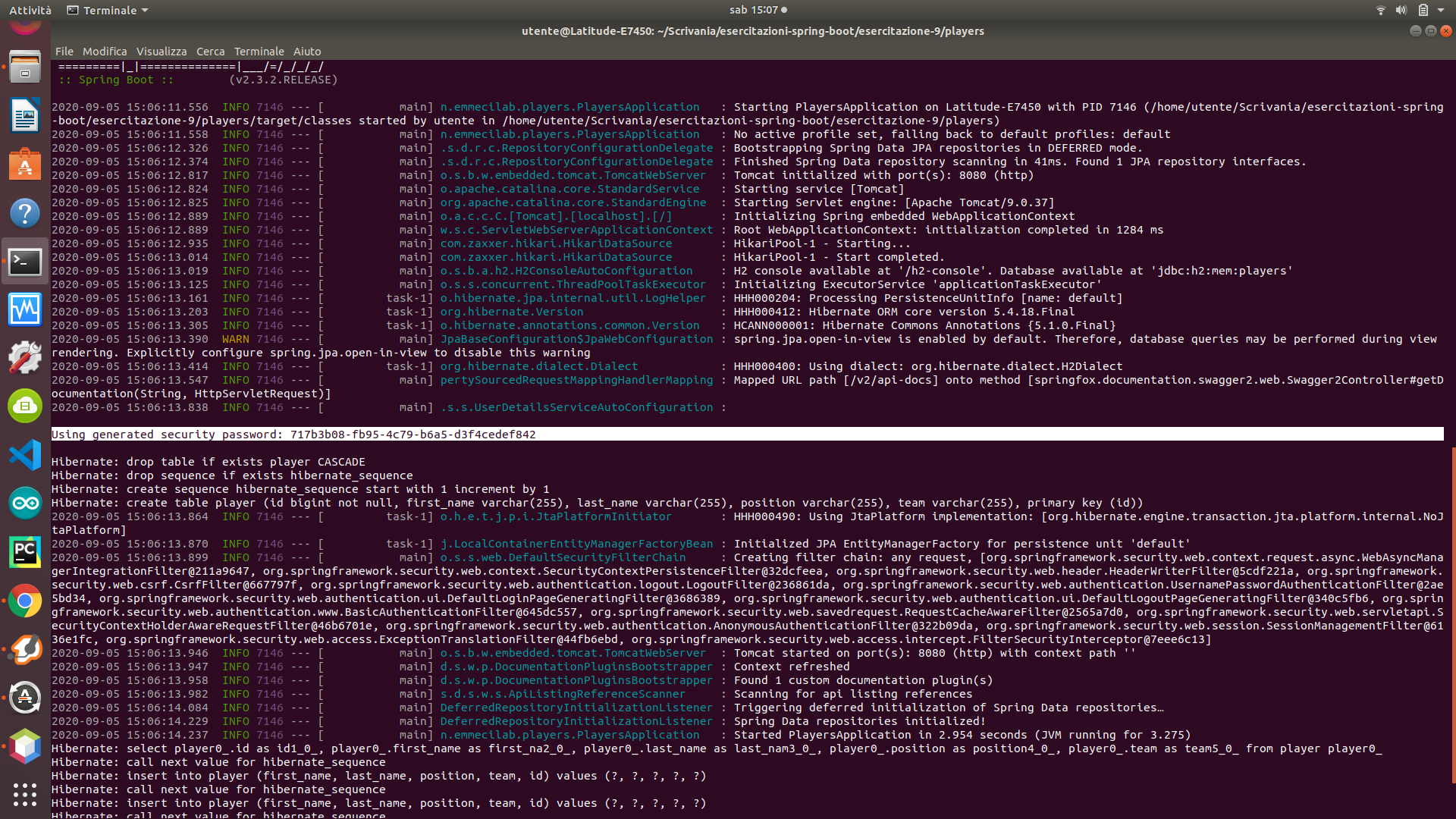Click 'com.zaxxer.hikari.HikariDataSource' Starting line logger
The height and width of the screenshot is (819, 1456).
[556, 243]
